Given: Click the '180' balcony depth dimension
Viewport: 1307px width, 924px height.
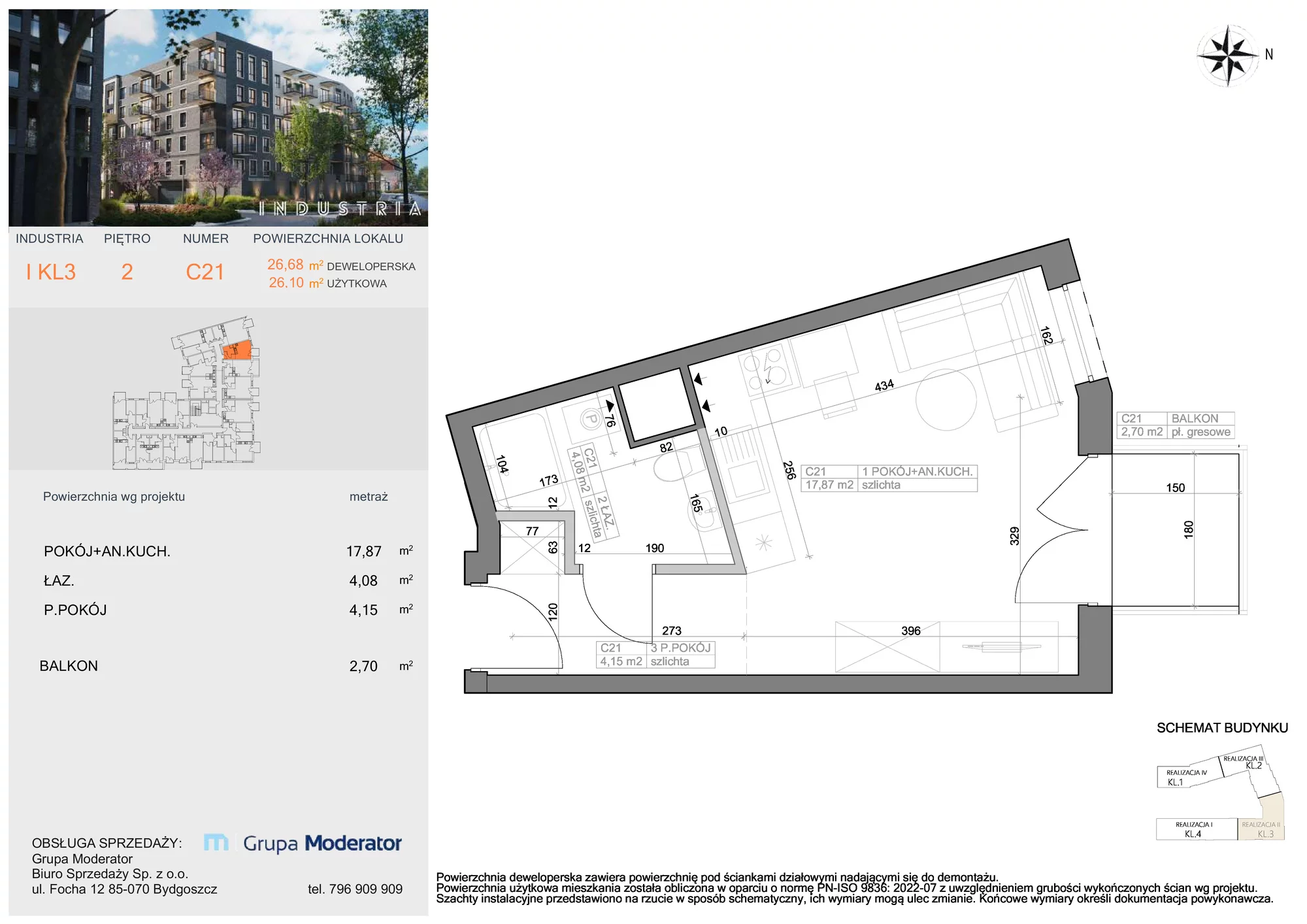Looking at the screenshot, I should click(1188, 529).
